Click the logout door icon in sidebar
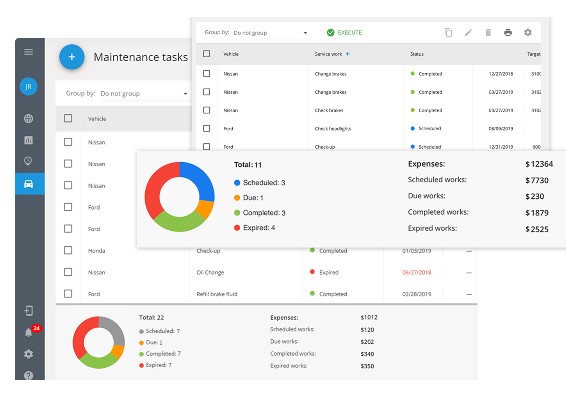 [29, 311]
